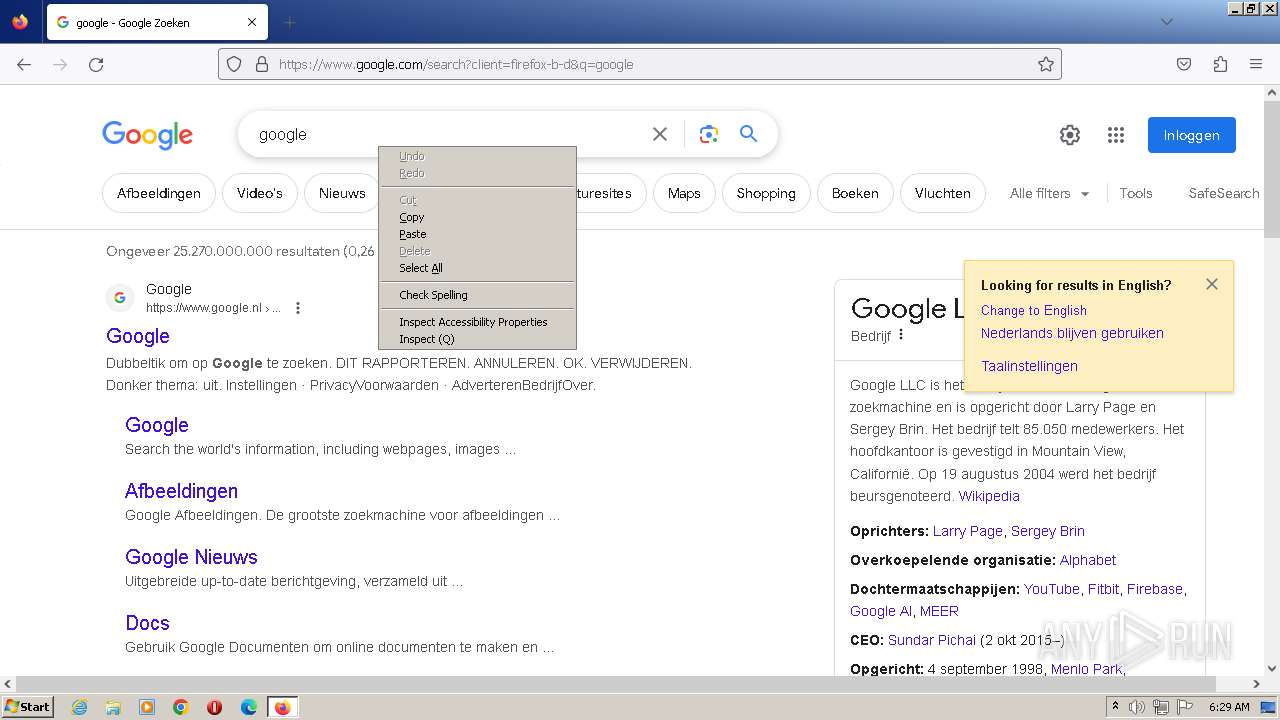Click the Firefox back arrow

coord(24,64)
